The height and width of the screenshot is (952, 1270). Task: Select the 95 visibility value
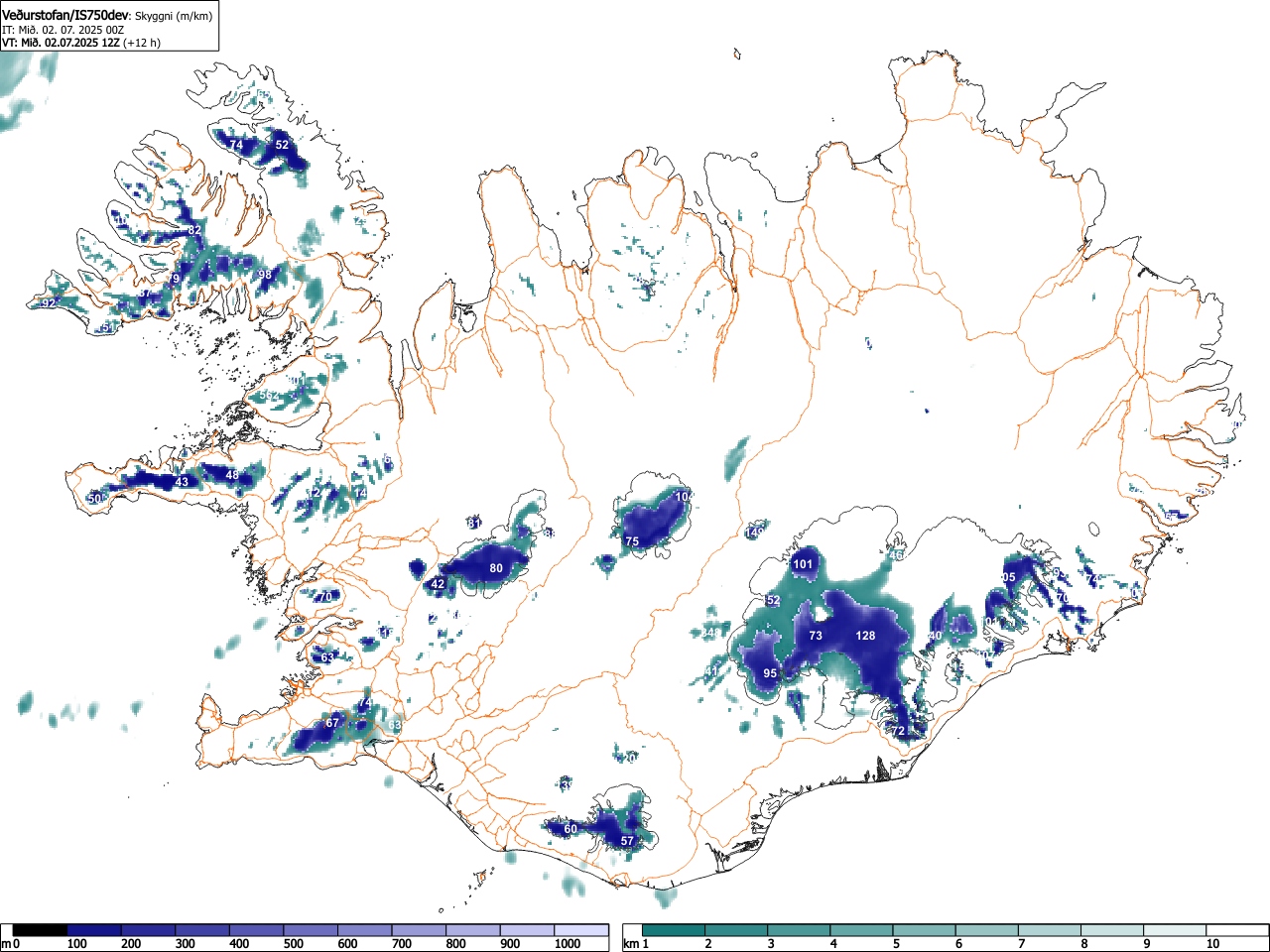coord(770,673)
